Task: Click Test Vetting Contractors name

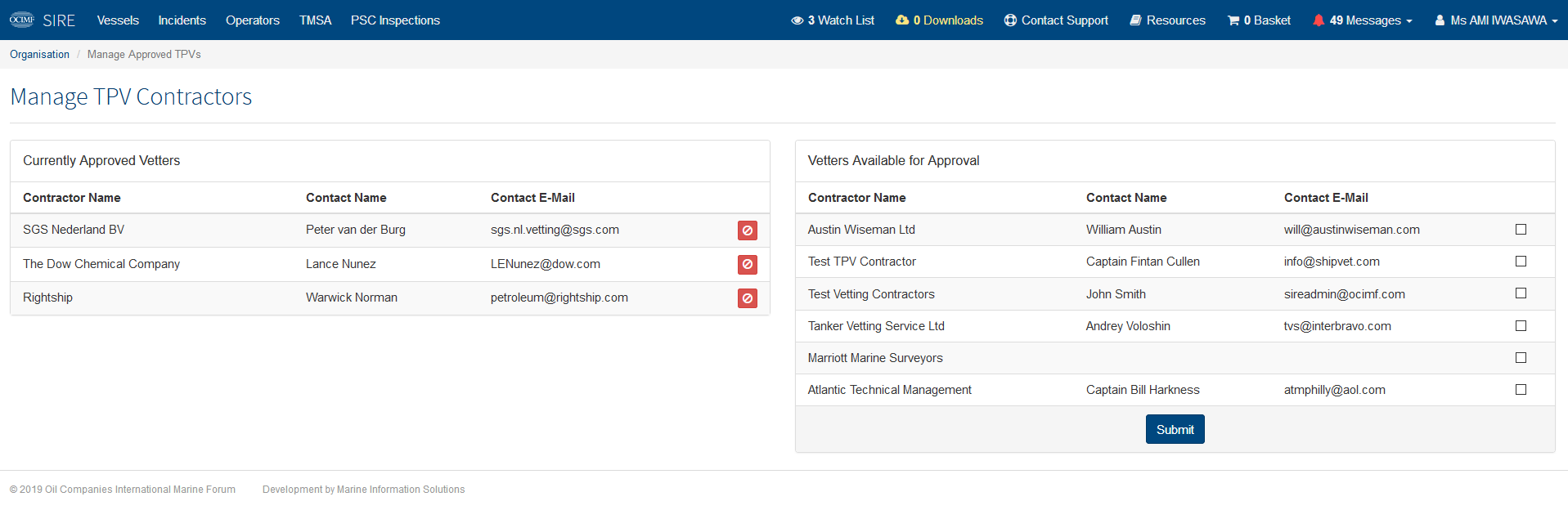Action: [x=871, y=294]
